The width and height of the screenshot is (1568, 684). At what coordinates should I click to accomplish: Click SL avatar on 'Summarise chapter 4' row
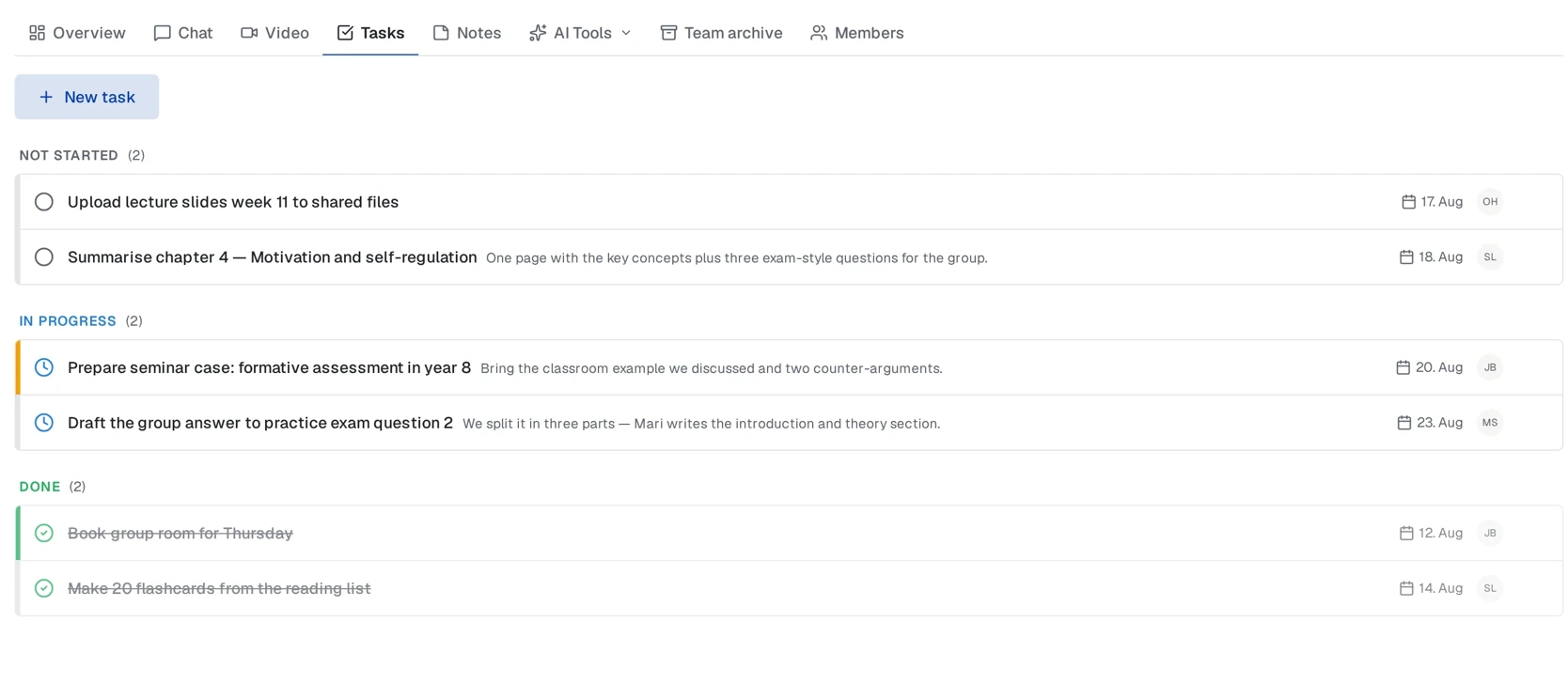tap(1490, 257)
